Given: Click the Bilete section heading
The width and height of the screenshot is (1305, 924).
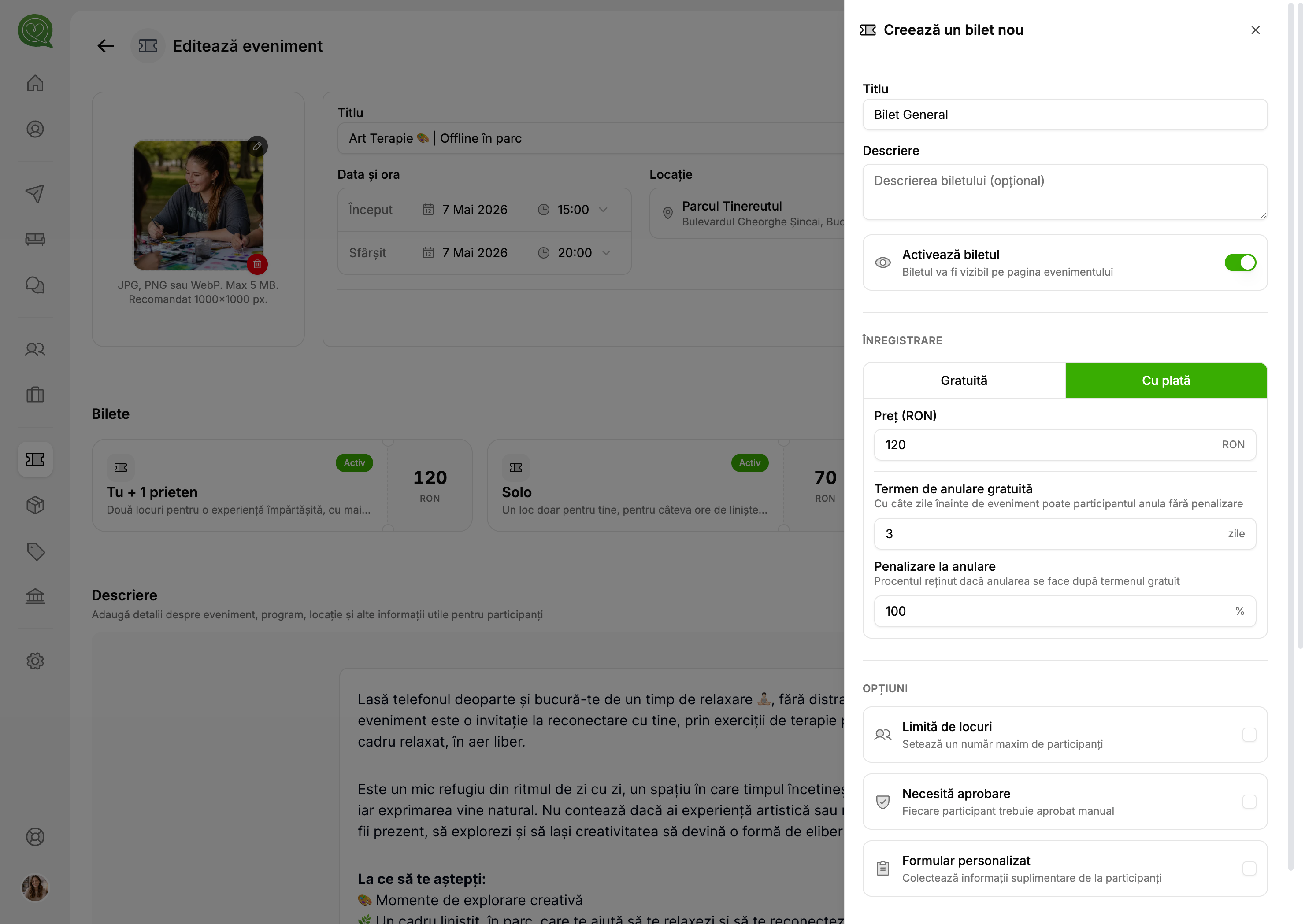Looking at the screenshot, I should 111,414.
